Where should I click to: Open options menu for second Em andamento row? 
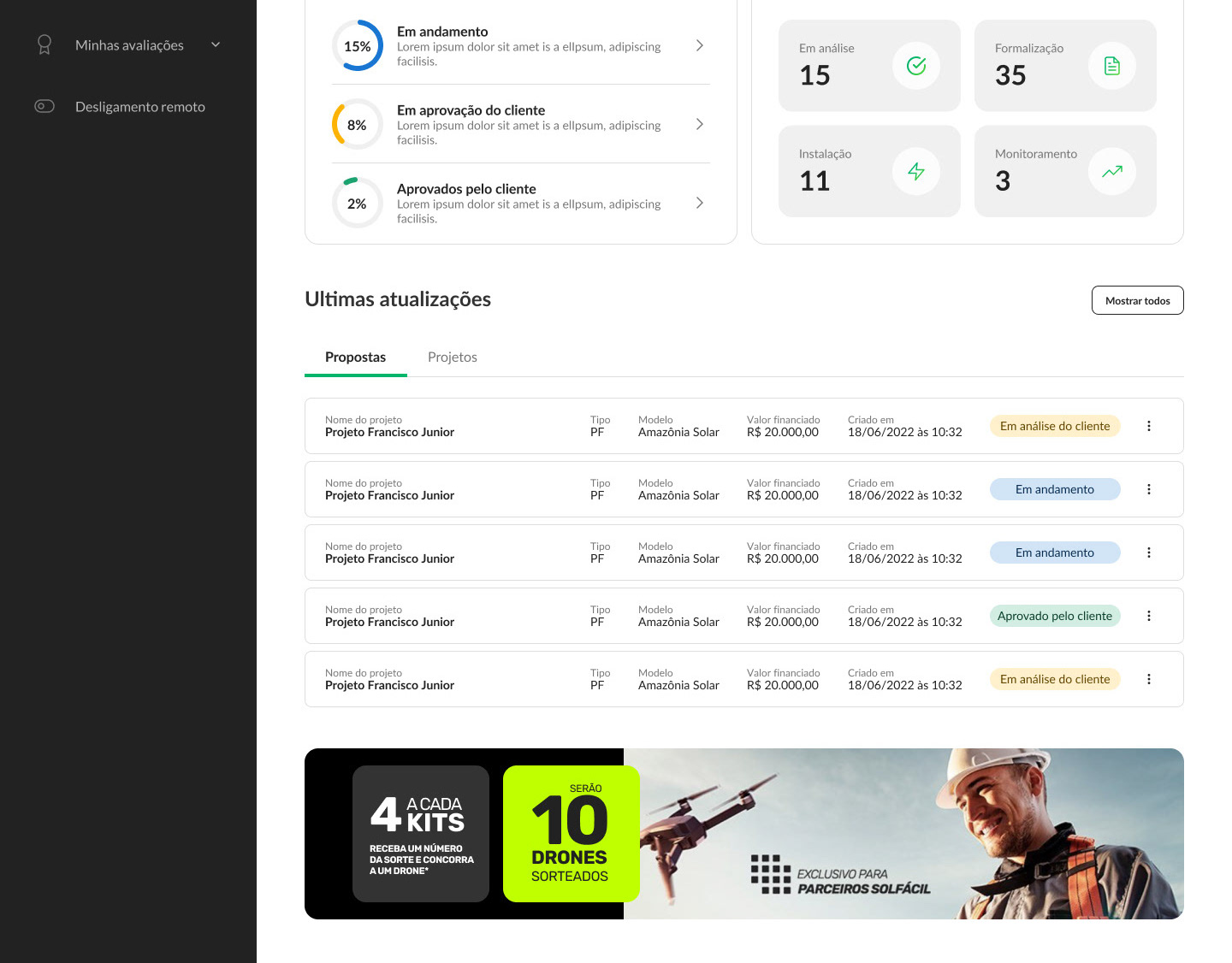pos(1149,552)
